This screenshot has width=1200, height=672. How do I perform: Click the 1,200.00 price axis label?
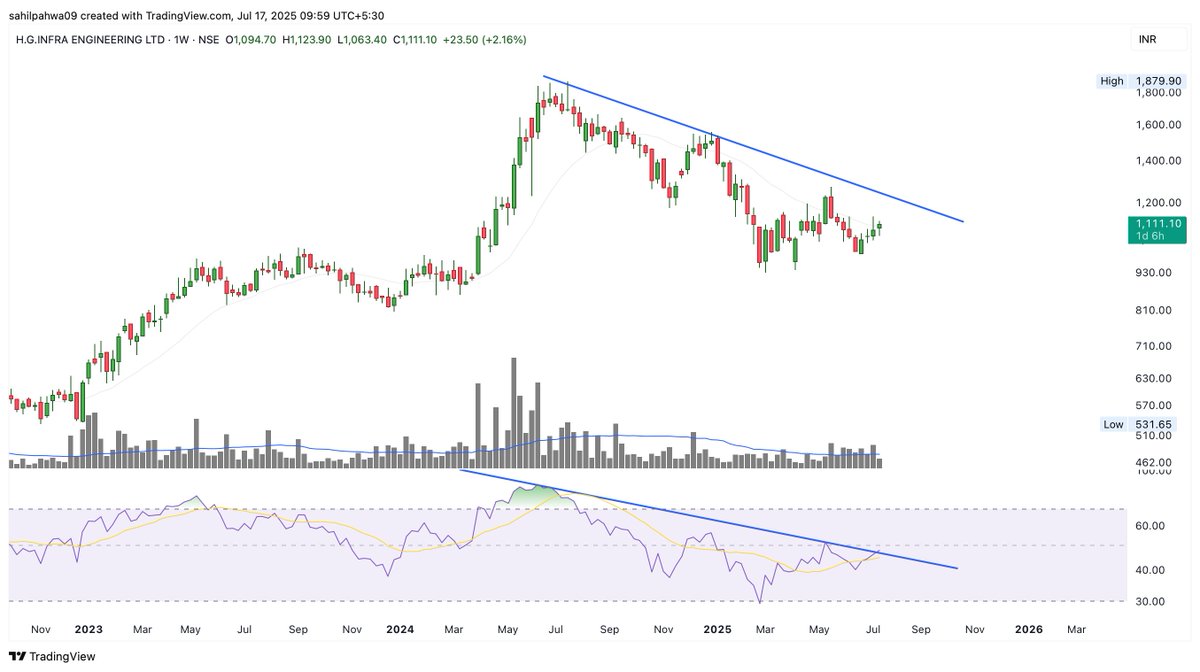[1158, 201]
